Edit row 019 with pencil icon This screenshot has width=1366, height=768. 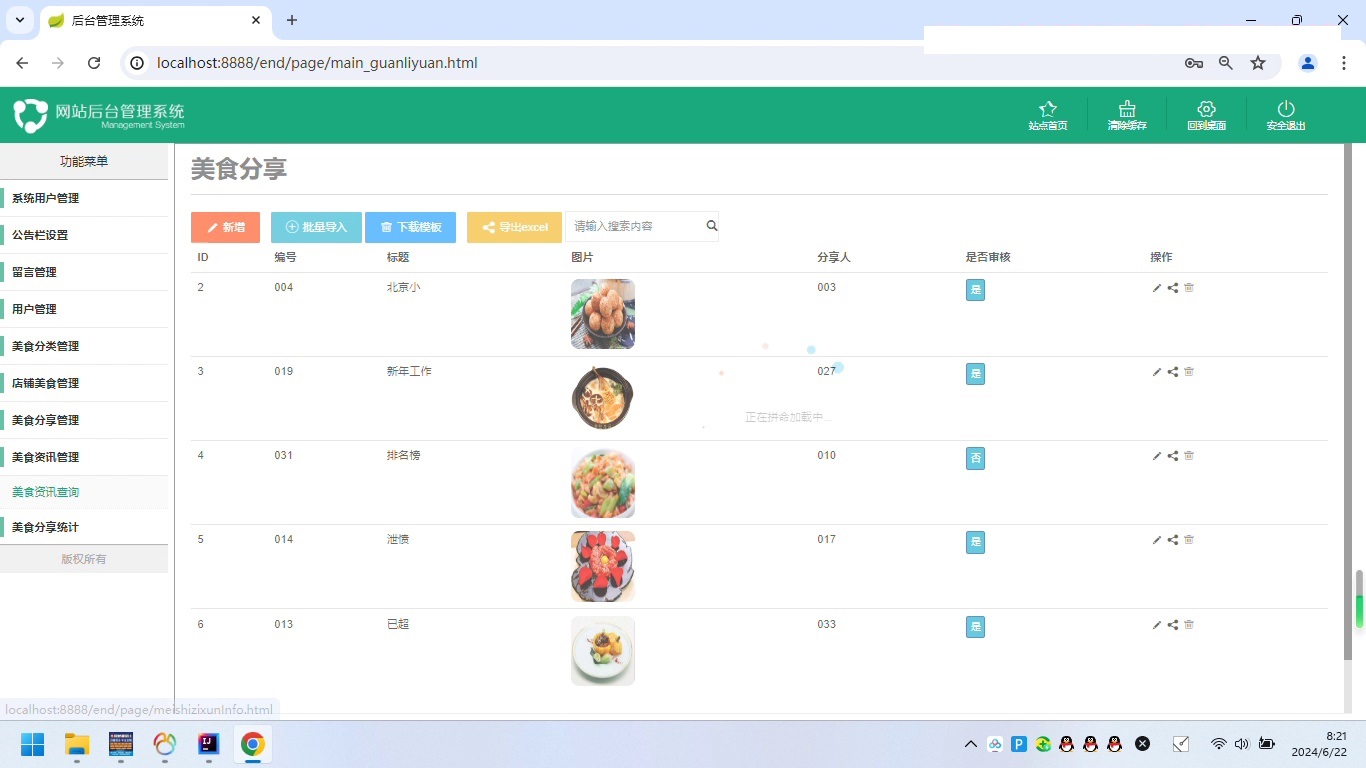(x=1157, y=372)
